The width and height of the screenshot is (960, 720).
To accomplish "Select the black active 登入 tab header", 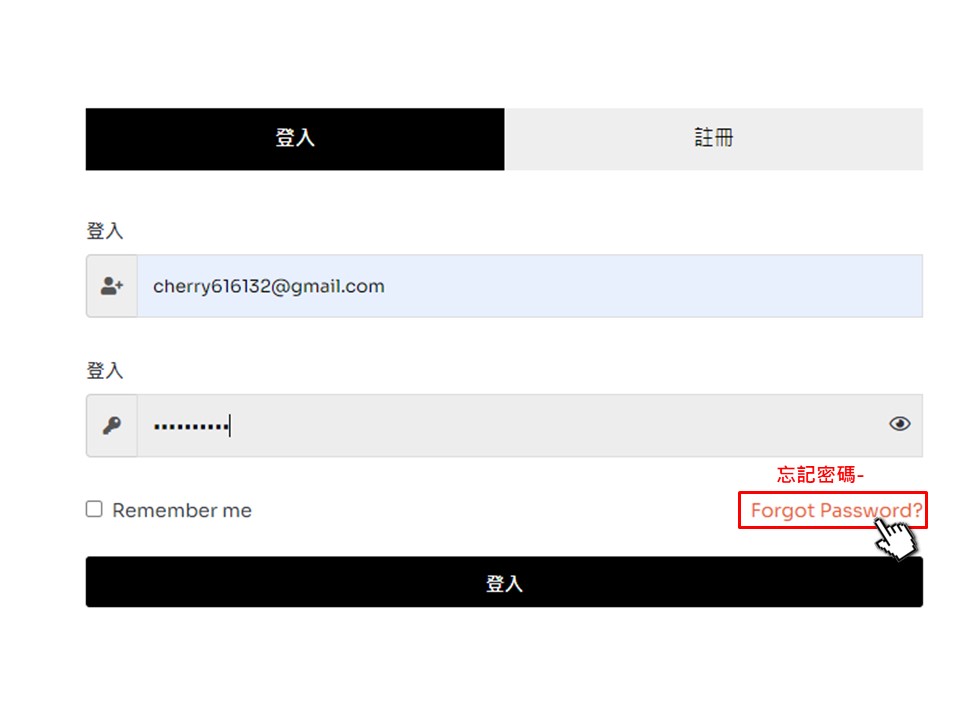I will (x=295, y=139).
